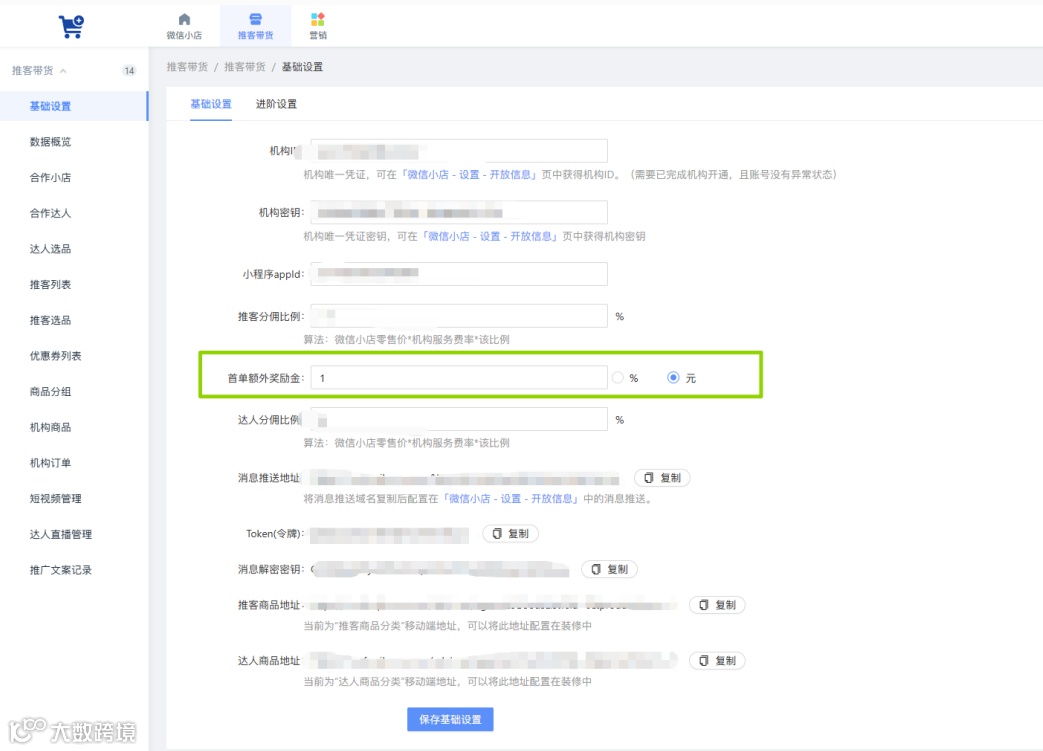Click the 达人分佣比例 input field
The image size is (1043, 751).
pyautogui.click(x=459, y=420)
